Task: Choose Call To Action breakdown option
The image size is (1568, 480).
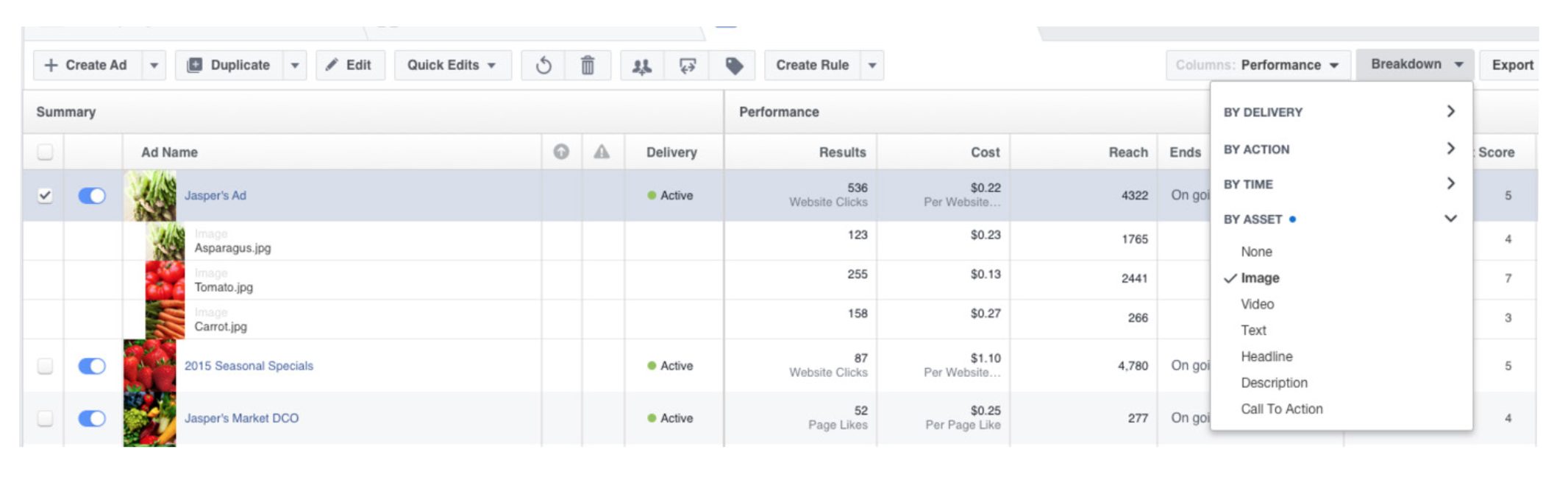Action: click(1281, 409)
